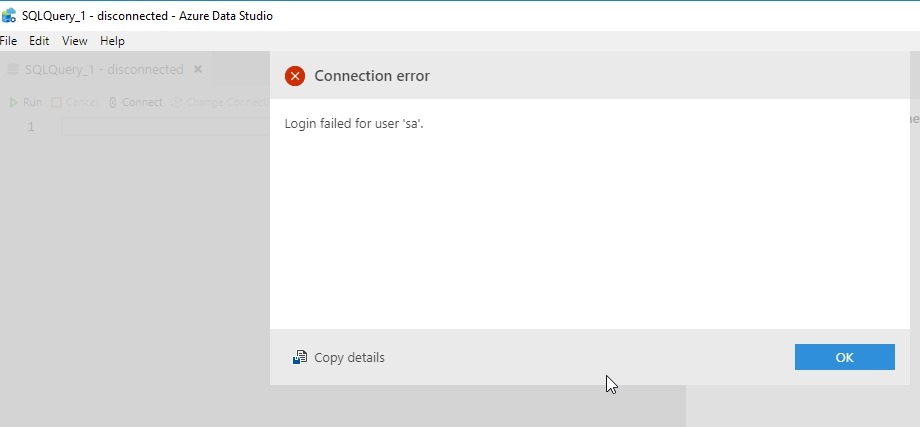Open the Edit menu

click(39, 41)
